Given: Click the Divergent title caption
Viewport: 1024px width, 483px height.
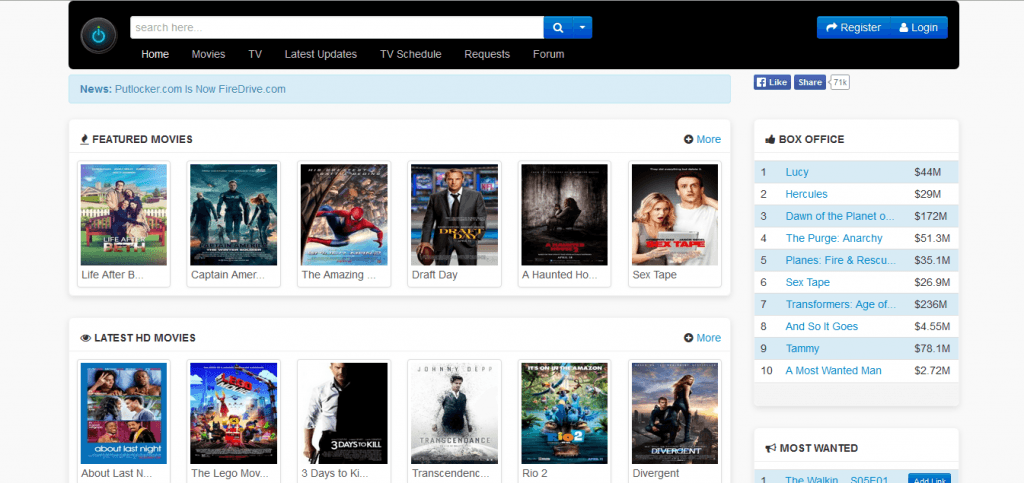Looking at the screenshot, I should click(x=656, y=473).
